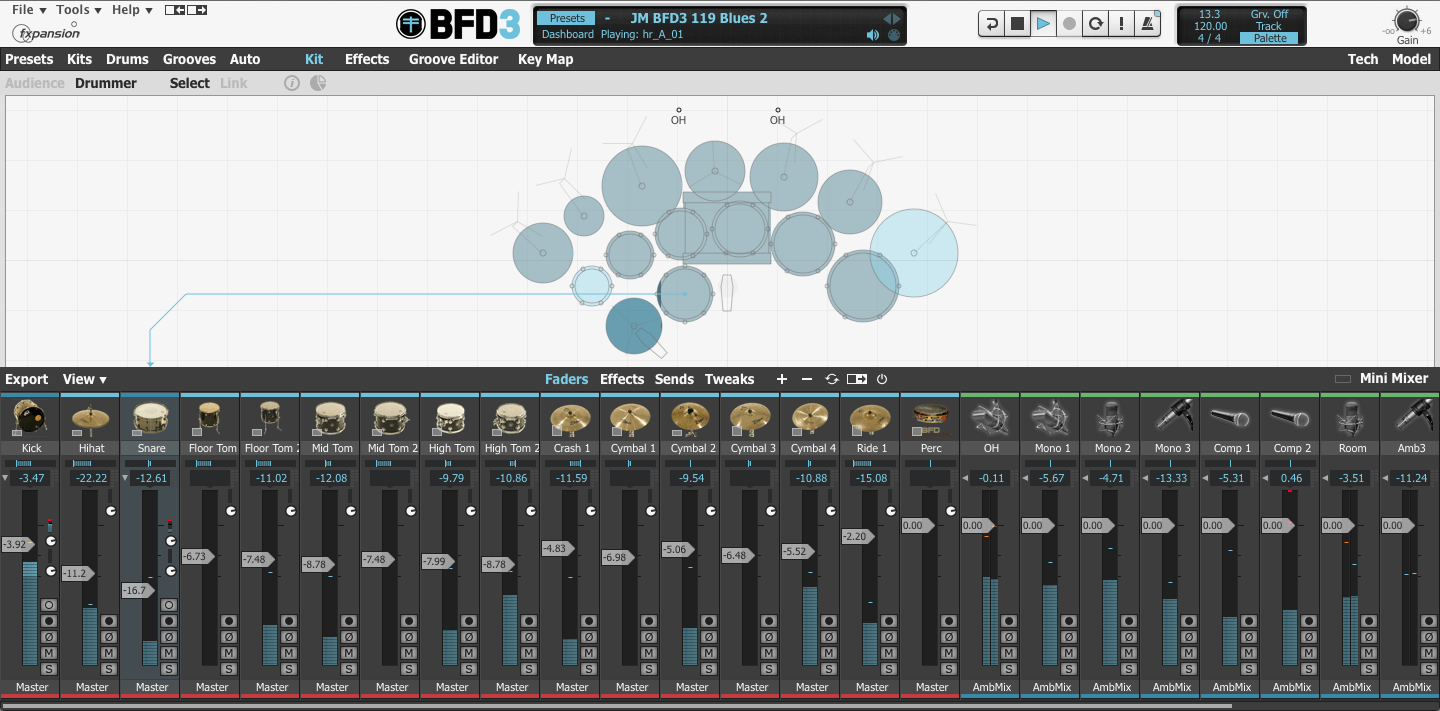1440x711 pixels.
Task: Toggle the metronome icon
Action: coord(1148,24)
